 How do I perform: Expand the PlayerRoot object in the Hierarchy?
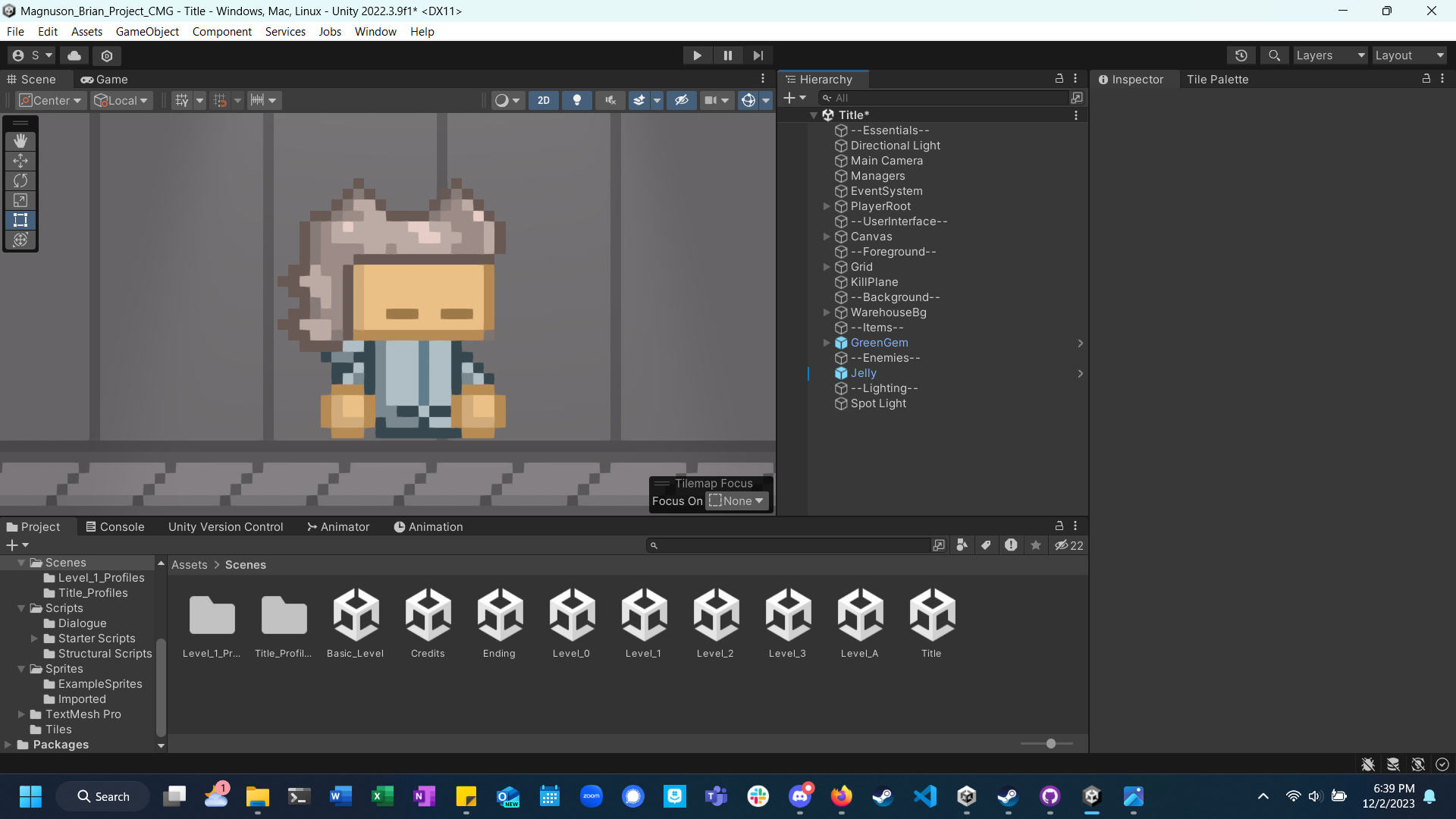click(x=827, y=206)
